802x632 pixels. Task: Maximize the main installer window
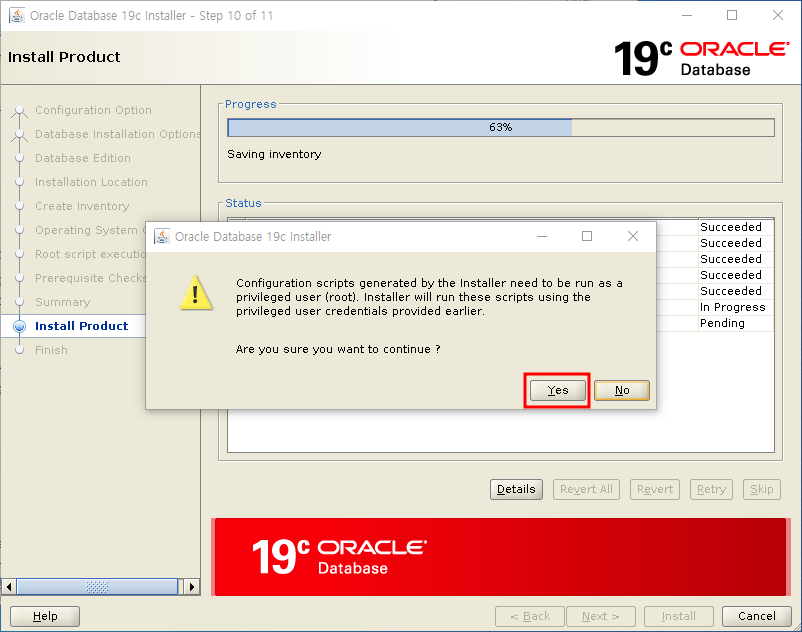click(x=732, y=15)
